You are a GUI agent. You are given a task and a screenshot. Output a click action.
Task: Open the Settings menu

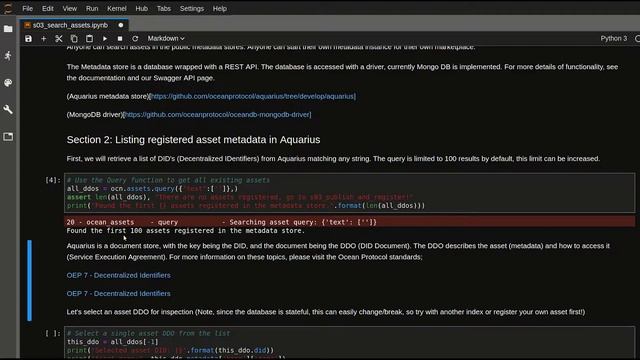(x=192, y=8)
